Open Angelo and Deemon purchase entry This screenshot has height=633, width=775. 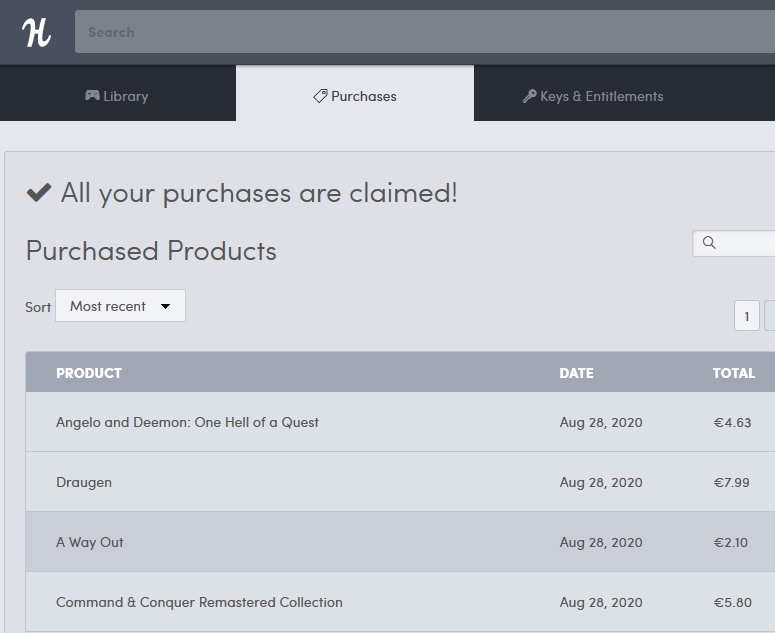(187, 422)
